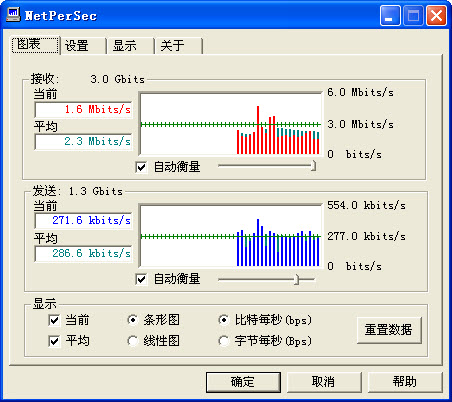Image resolution: width=452 pixels, height=402 pixels.
Task: Close the NetPerSec window
Action: [x=436, y=16]
